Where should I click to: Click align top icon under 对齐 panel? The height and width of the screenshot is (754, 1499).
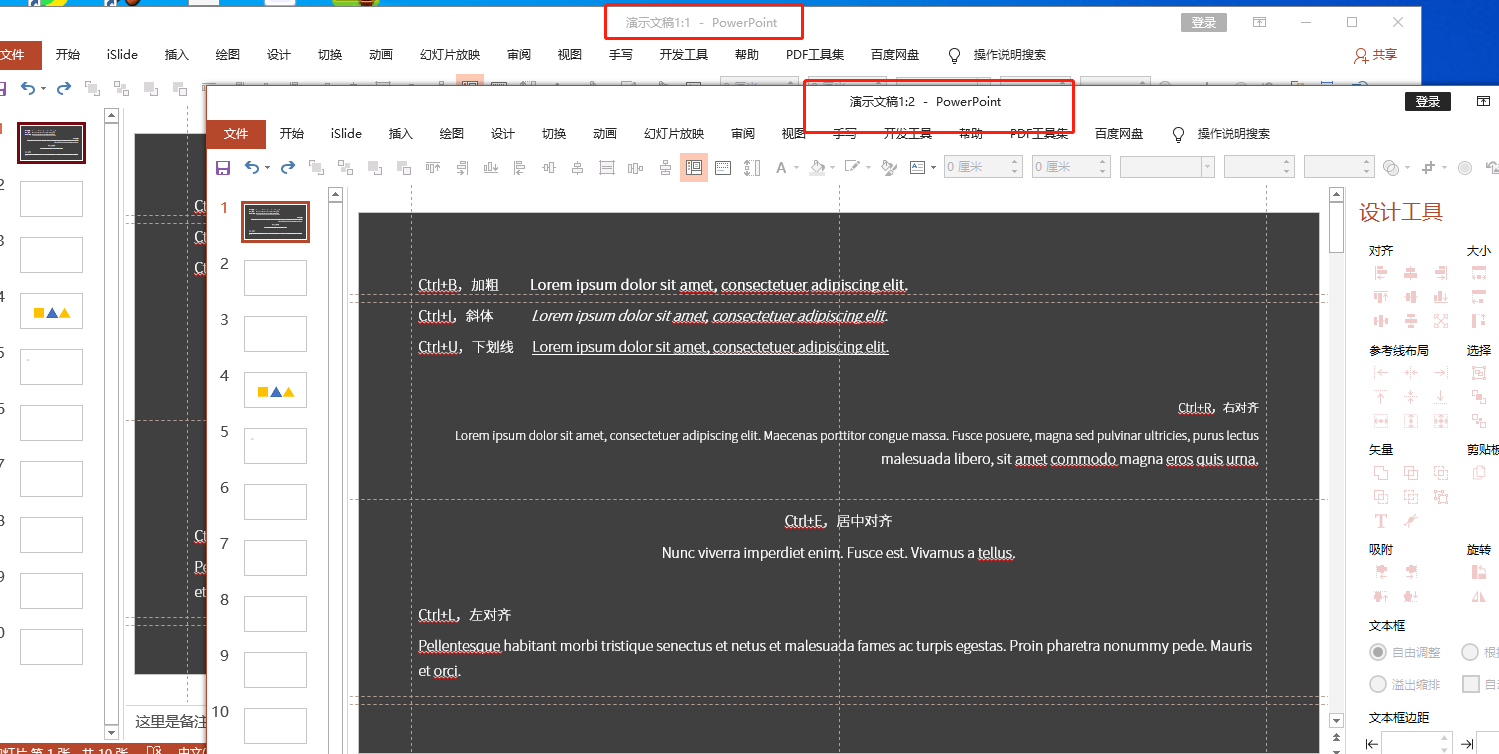(1381, 297)
